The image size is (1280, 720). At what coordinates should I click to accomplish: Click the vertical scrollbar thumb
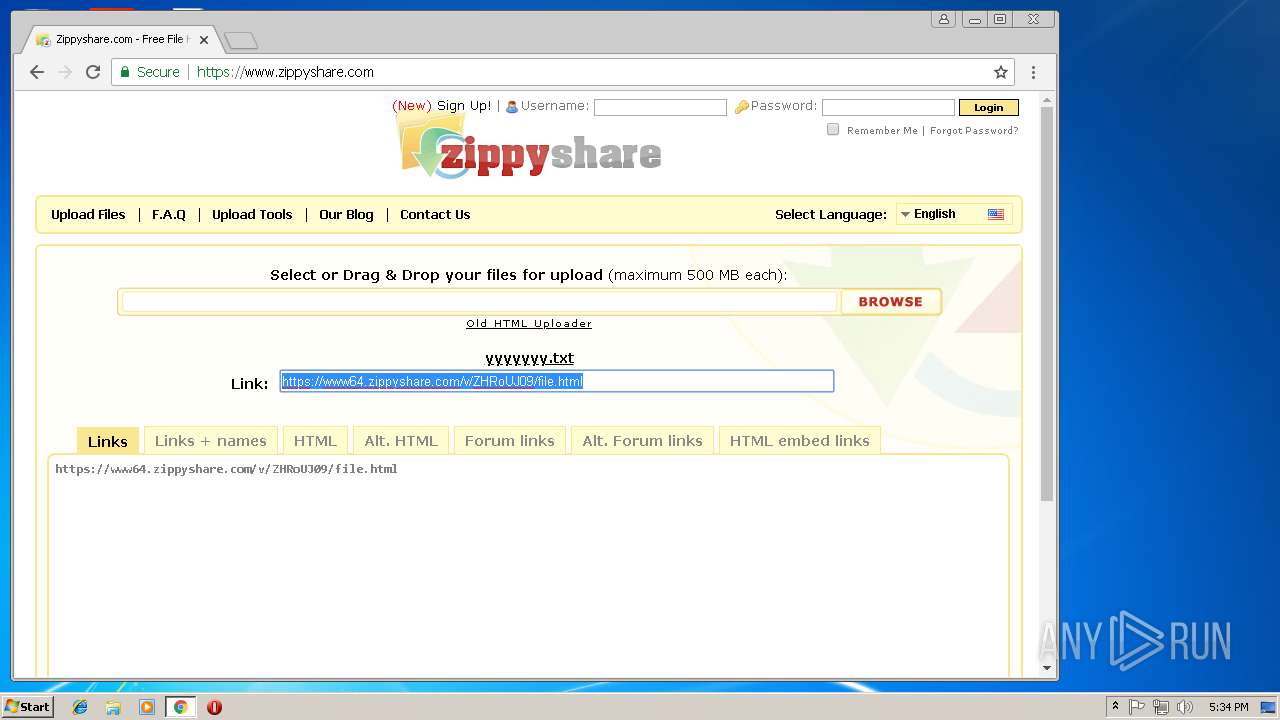coord(1047,304)
